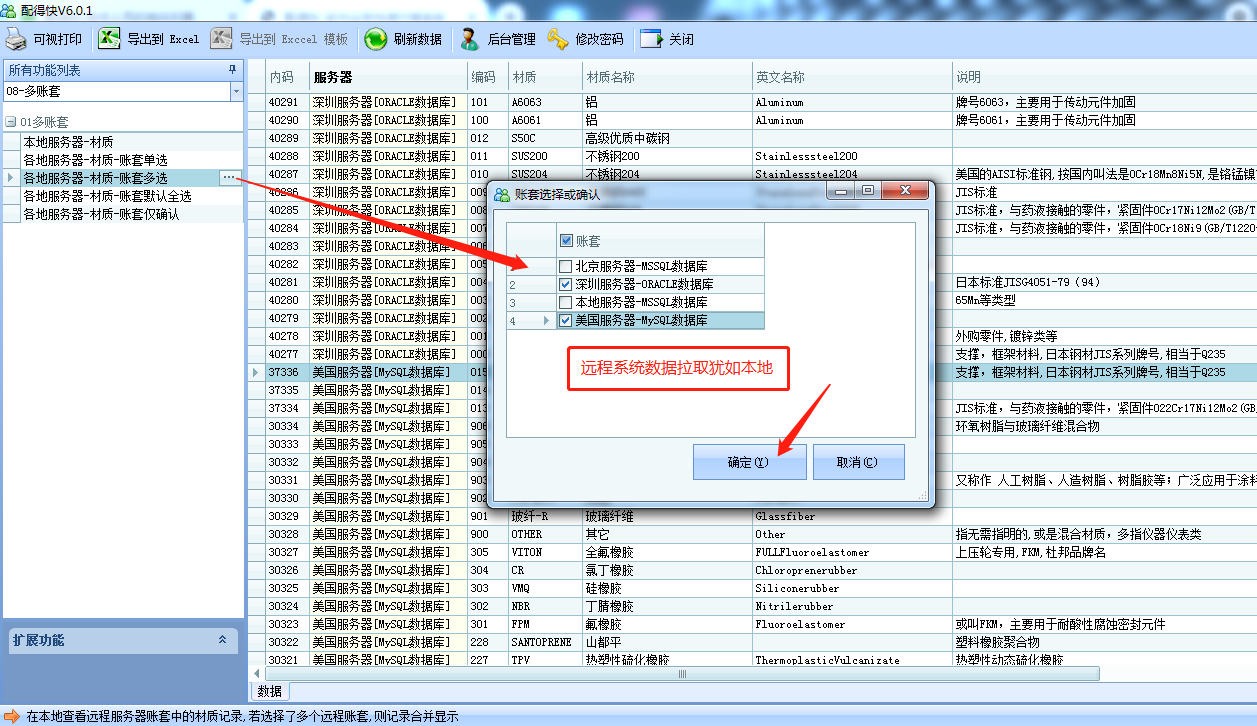Image resolution: width=1257 pixels, height=726 pixels.
Task: Select 各地服务器-材质-账套多选 item
Action: 95,178
